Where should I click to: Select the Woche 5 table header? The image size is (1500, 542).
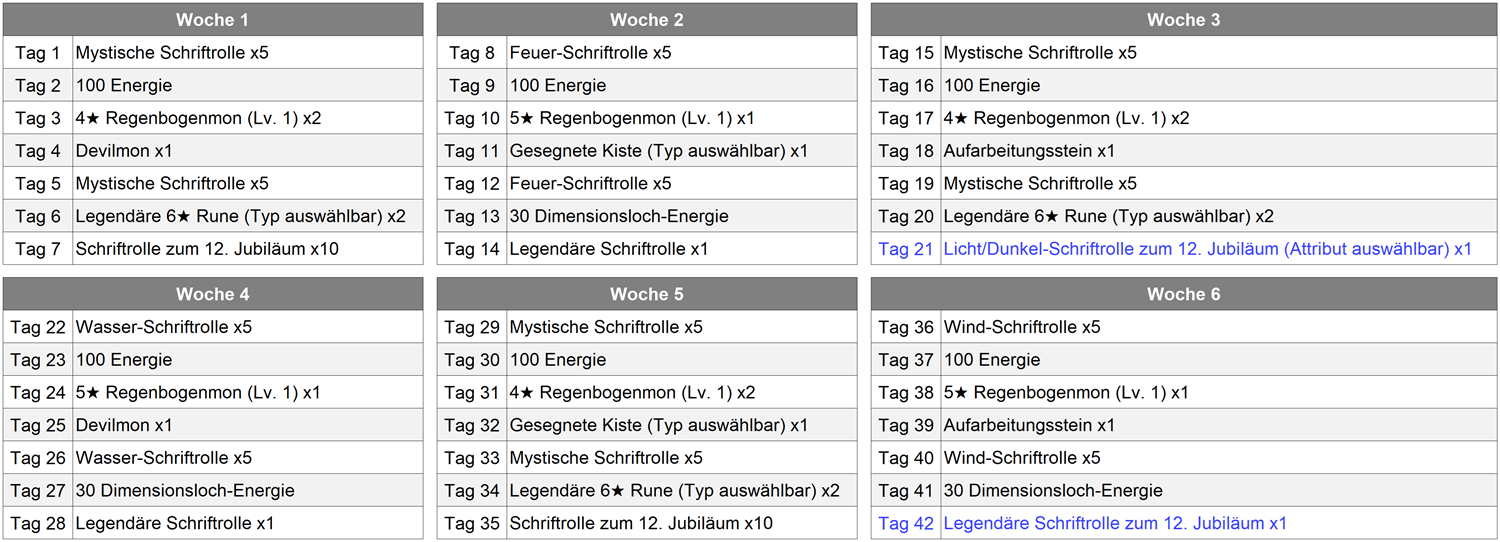(x=646, y=294)
